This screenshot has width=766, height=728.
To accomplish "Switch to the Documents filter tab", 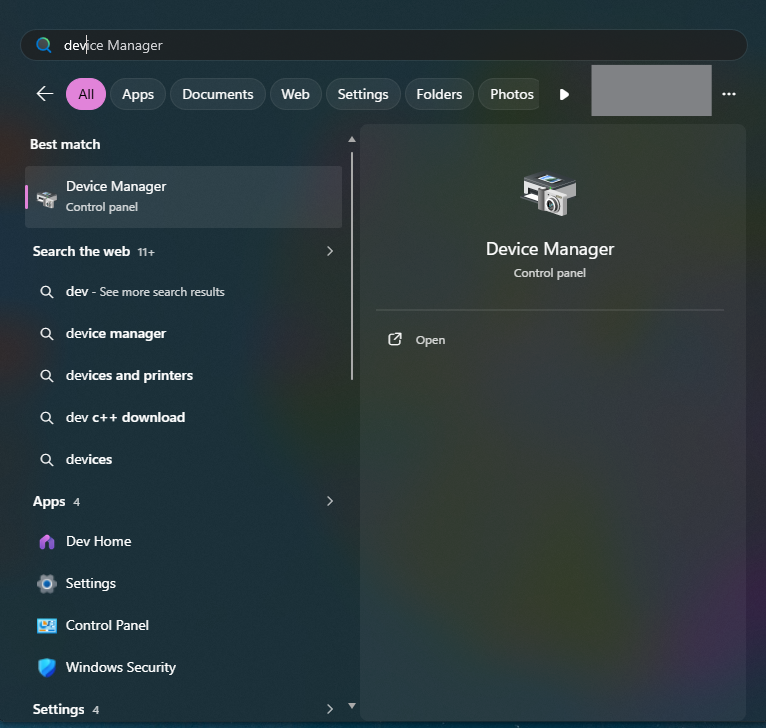I will point(218,94).
